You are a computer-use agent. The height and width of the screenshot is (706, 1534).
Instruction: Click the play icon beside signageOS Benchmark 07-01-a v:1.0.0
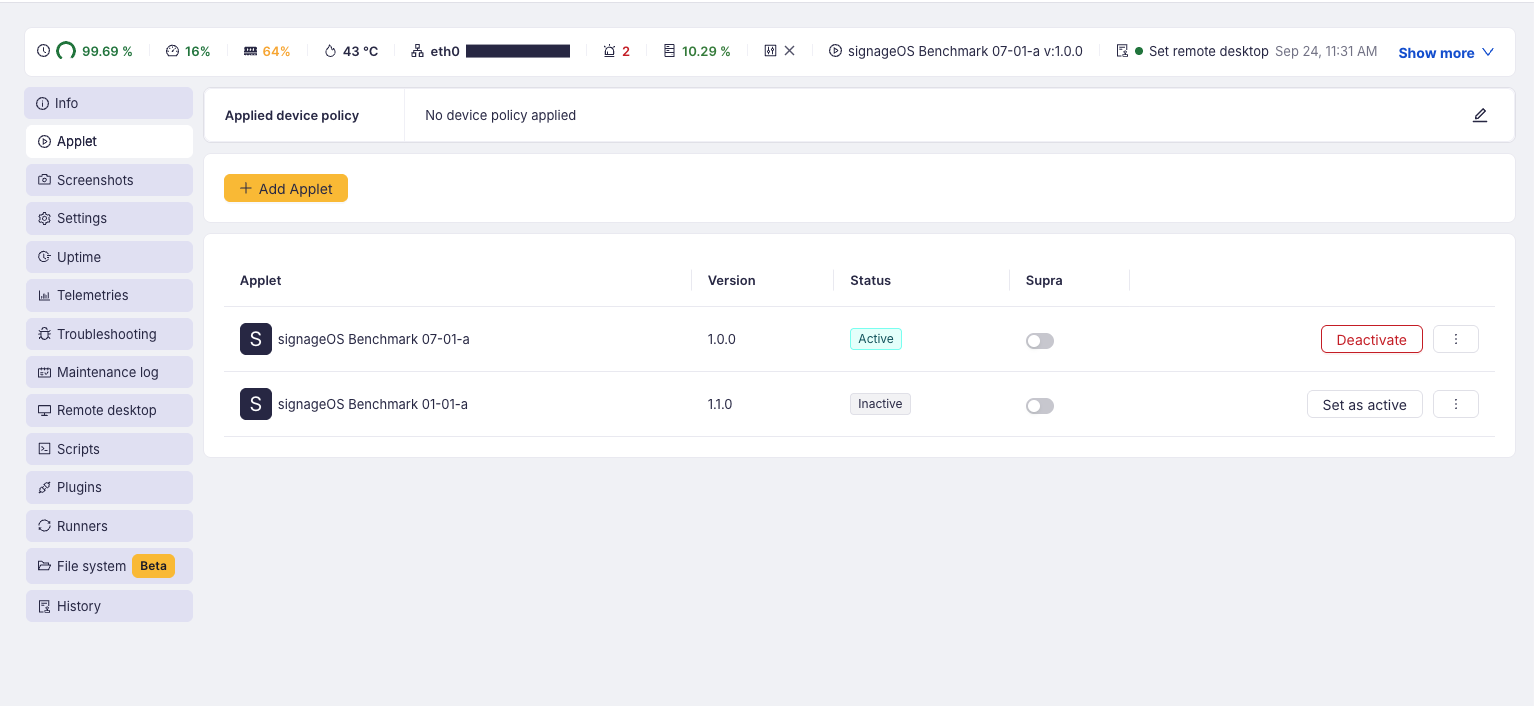click(836, 51)
